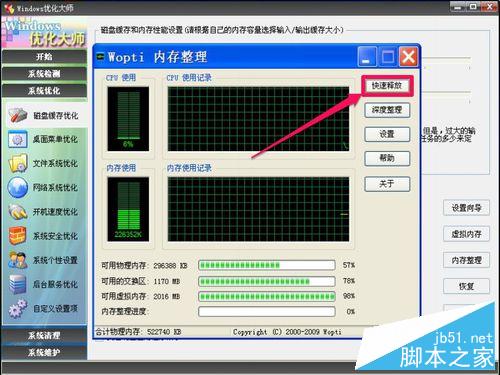Select the 桌面菜单优化 sidebar icon
This screenshot has height=375, width=500.
[17, 140]
